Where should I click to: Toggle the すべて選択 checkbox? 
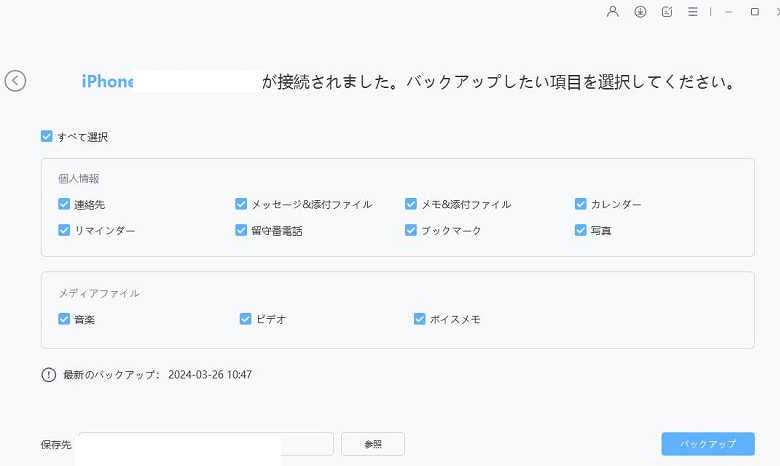click(46, 136)
